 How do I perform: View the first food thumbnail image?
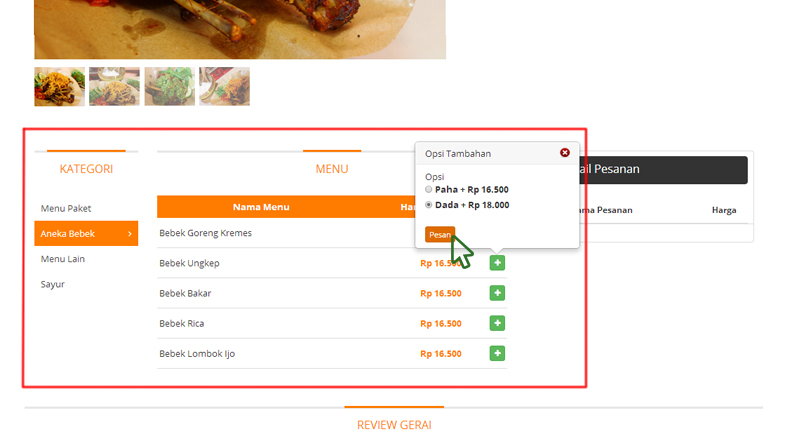click(60, 86)
